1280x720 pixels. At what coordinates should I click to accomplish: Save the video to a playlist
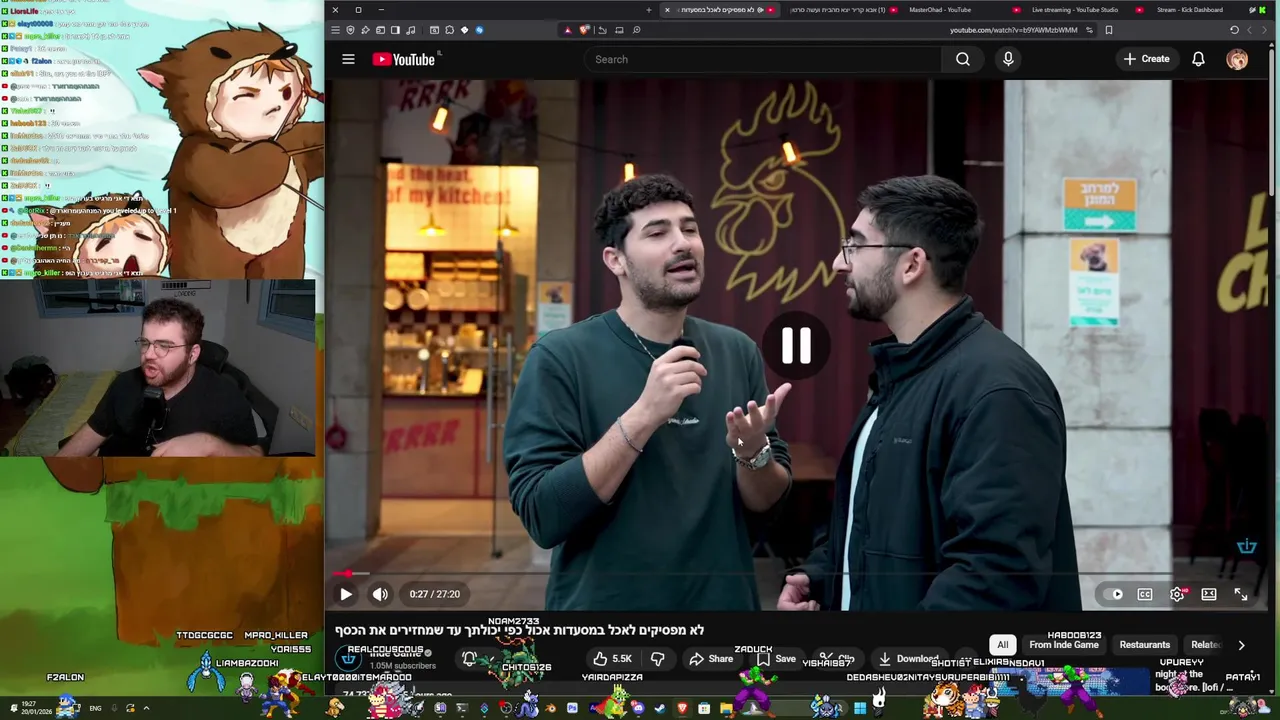(776, 659)
